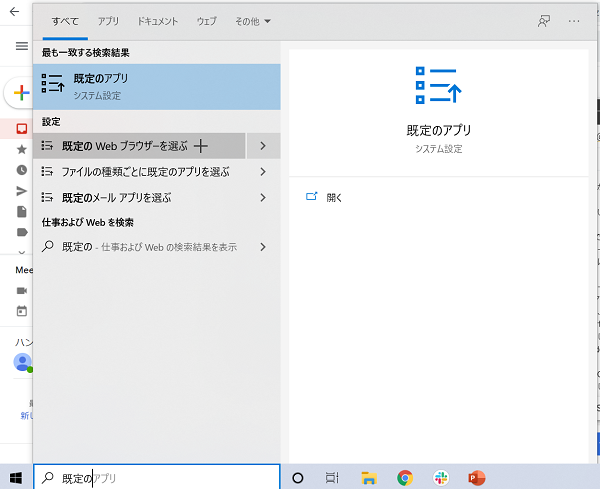Switch to the ドキュメント search tab
The width and height of the screenshot is (600, 489).
(x=158, y=20)
